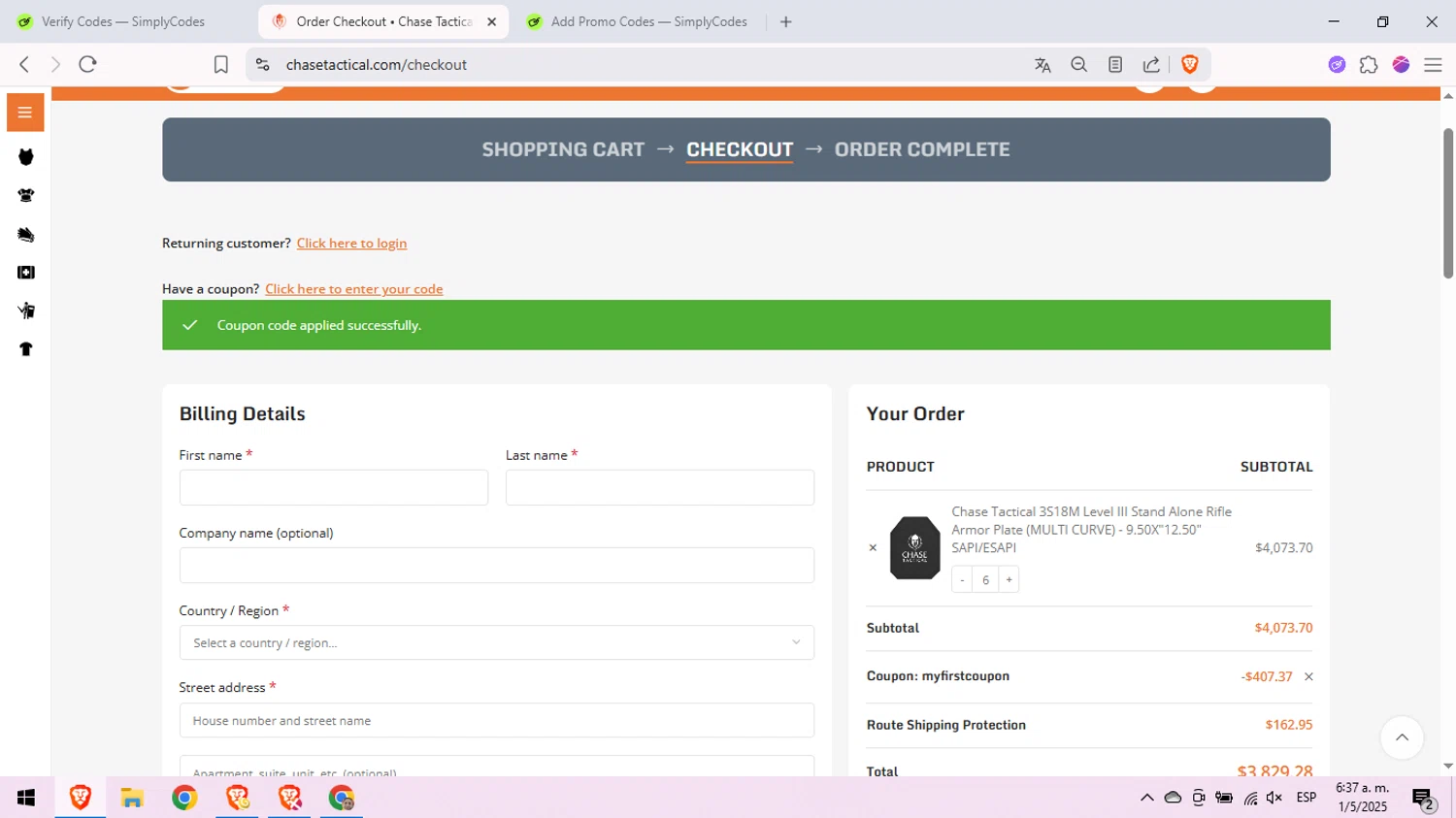Image resolution: width=1456 pixels, height=818 pixels.
Task: Open notification center
Action: point(1424,800)
